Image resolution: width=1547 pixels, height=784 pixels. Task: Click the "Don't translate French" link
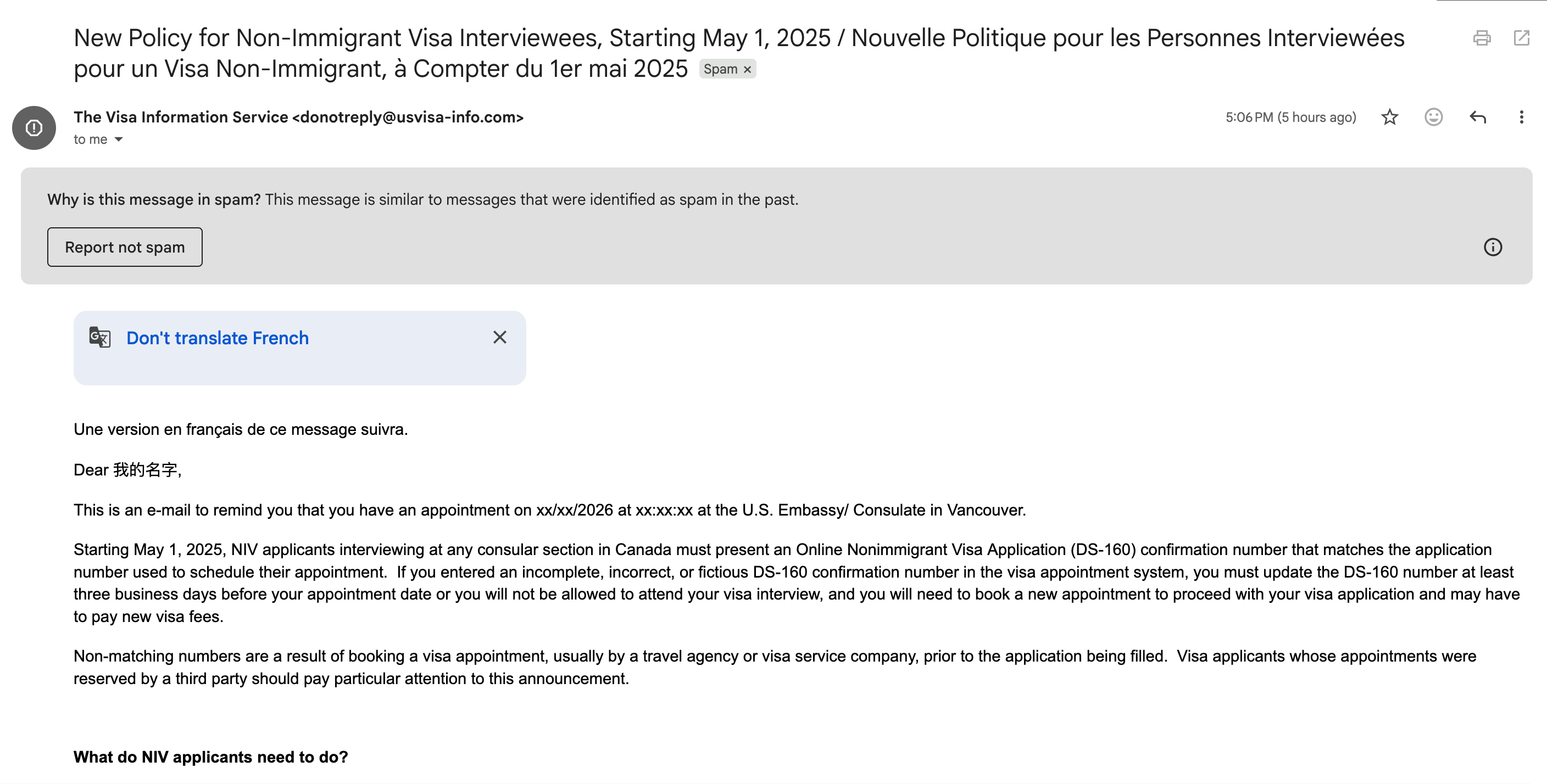(x=218, y=338)
